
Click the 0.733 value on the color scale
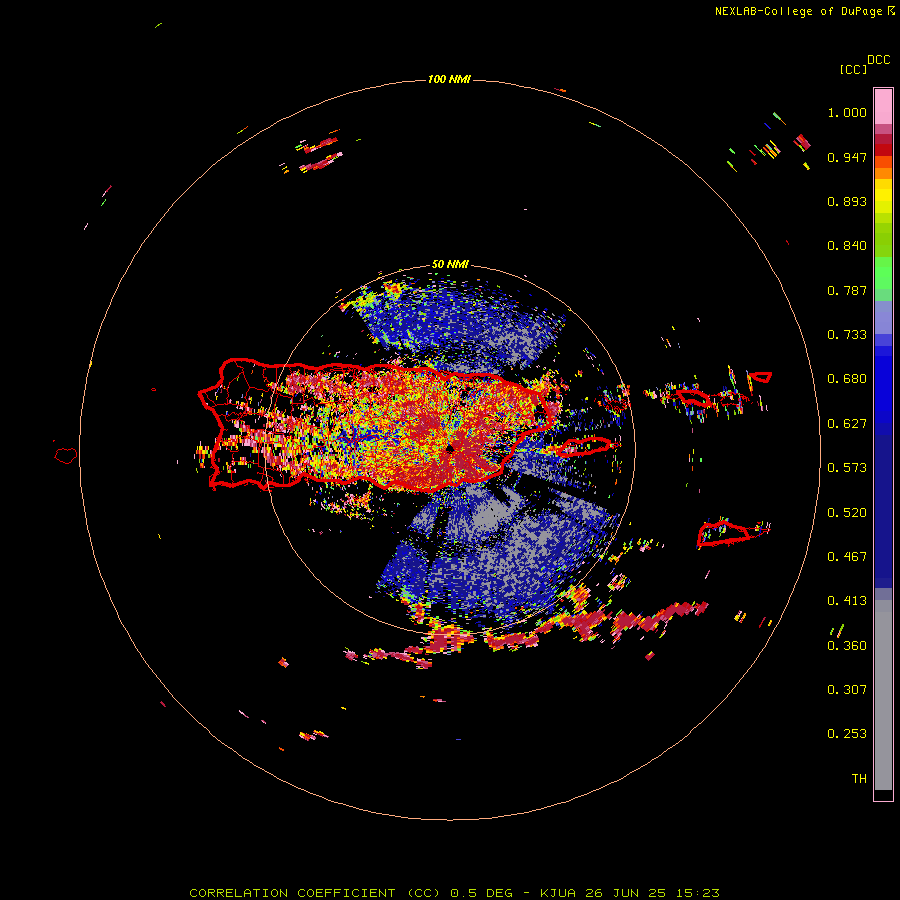tap(847, 335)
